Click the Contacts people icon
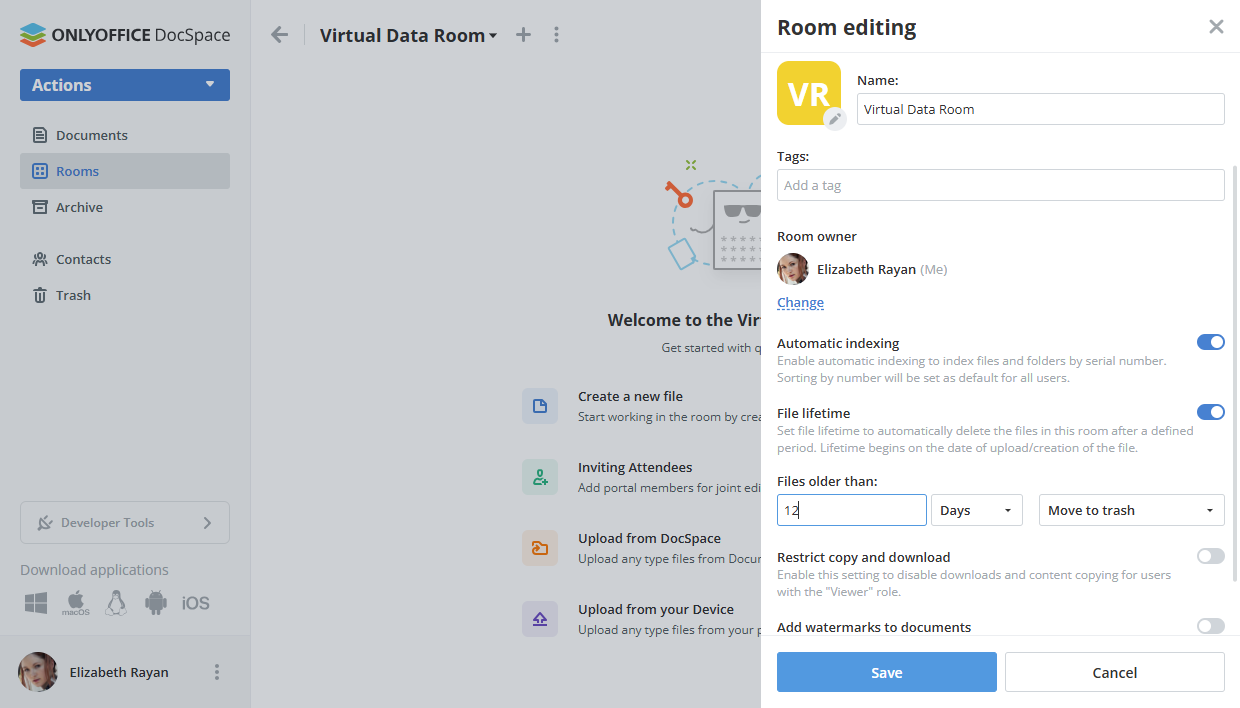Viewport: 1240px width, 708px height. 40,259
